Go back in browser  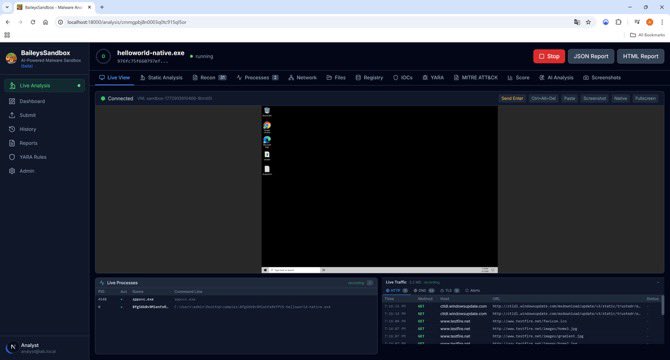pyautogui.click(x=8, y=22)
